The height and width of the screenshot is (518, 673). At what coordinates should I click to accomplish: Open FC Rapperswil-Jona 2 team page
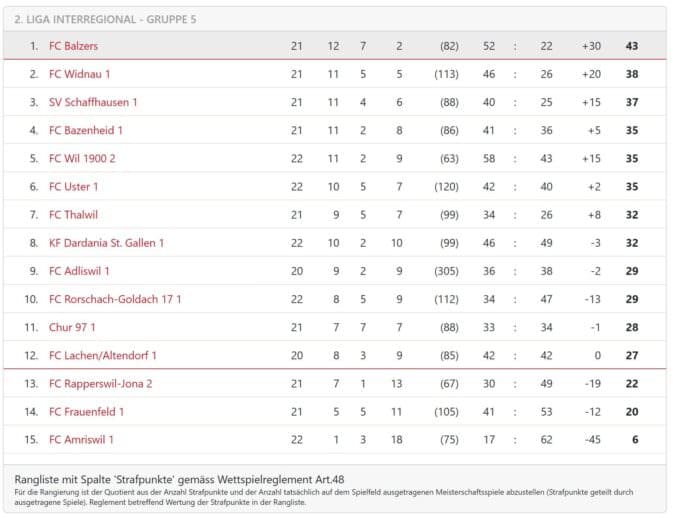tap(100, 383)
